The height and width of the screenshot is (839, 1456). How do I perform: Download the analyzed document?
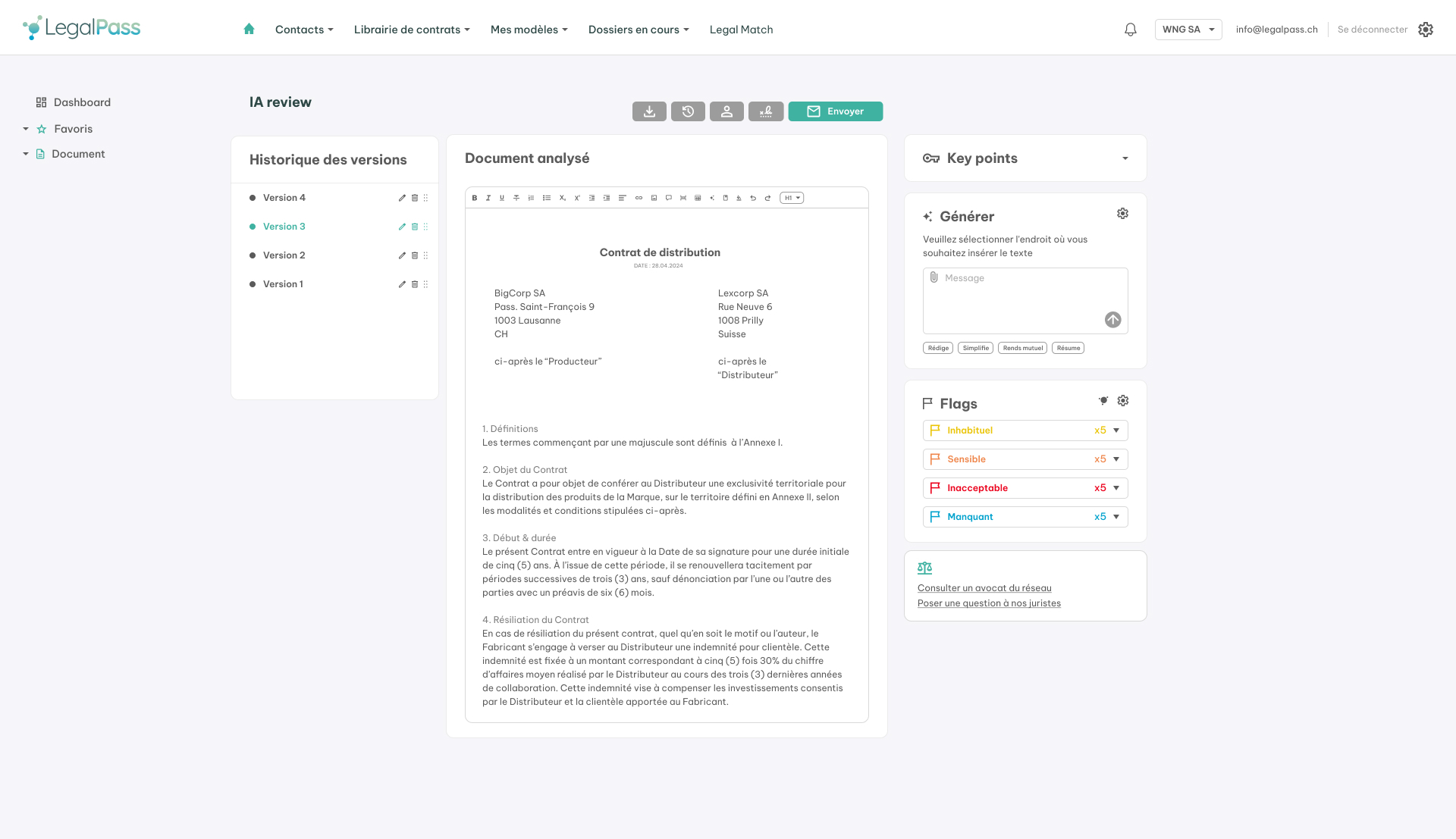(x=649, y=111)
